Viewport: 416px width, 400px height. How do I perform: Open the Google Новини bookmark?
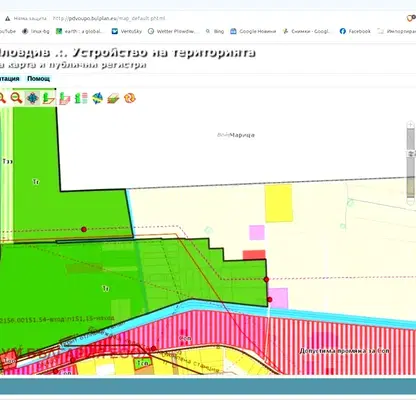tap(253, 31)
